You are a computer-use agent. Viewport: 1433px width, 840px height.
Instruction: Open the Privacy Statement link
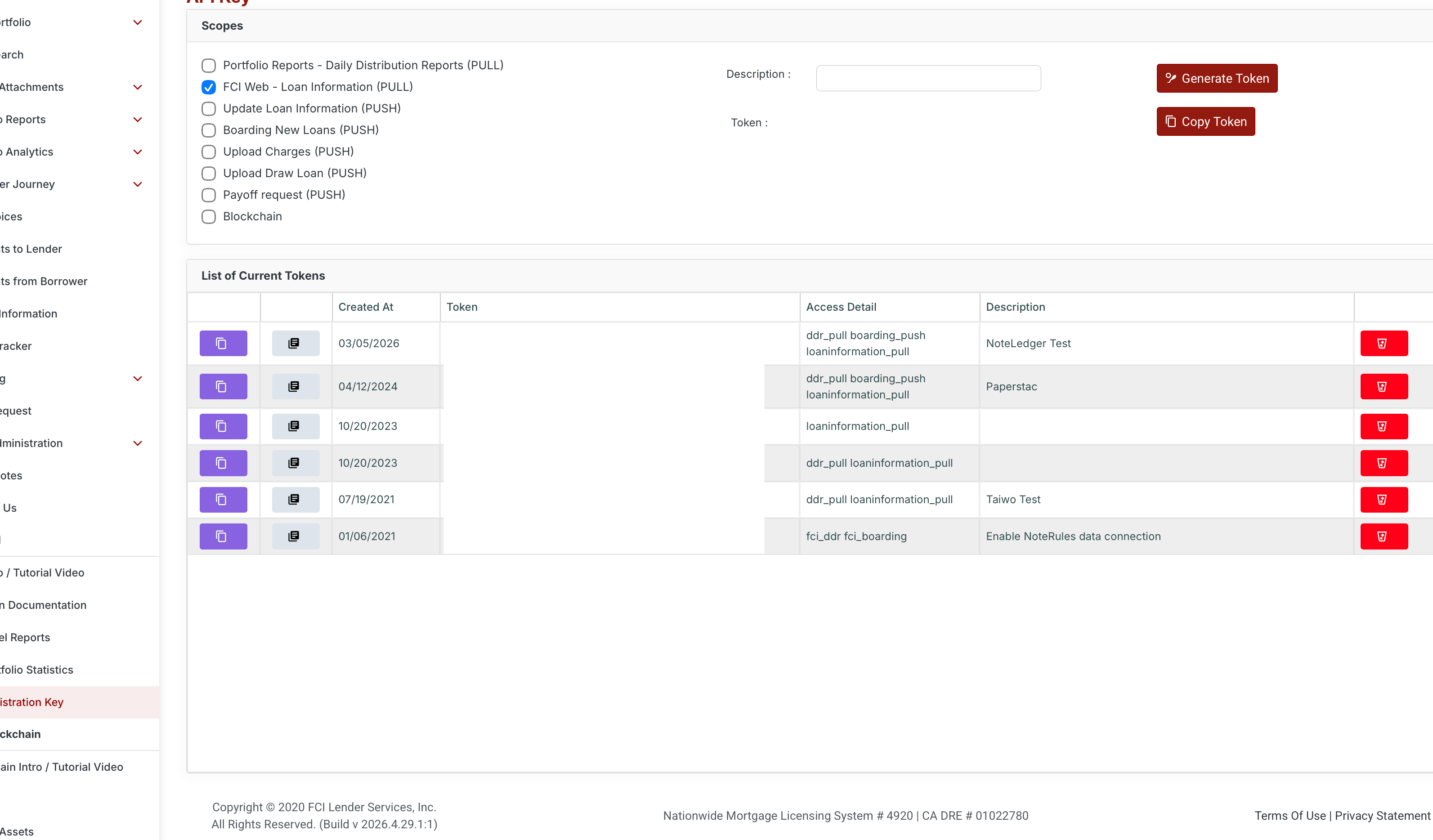coord(1382,816)
